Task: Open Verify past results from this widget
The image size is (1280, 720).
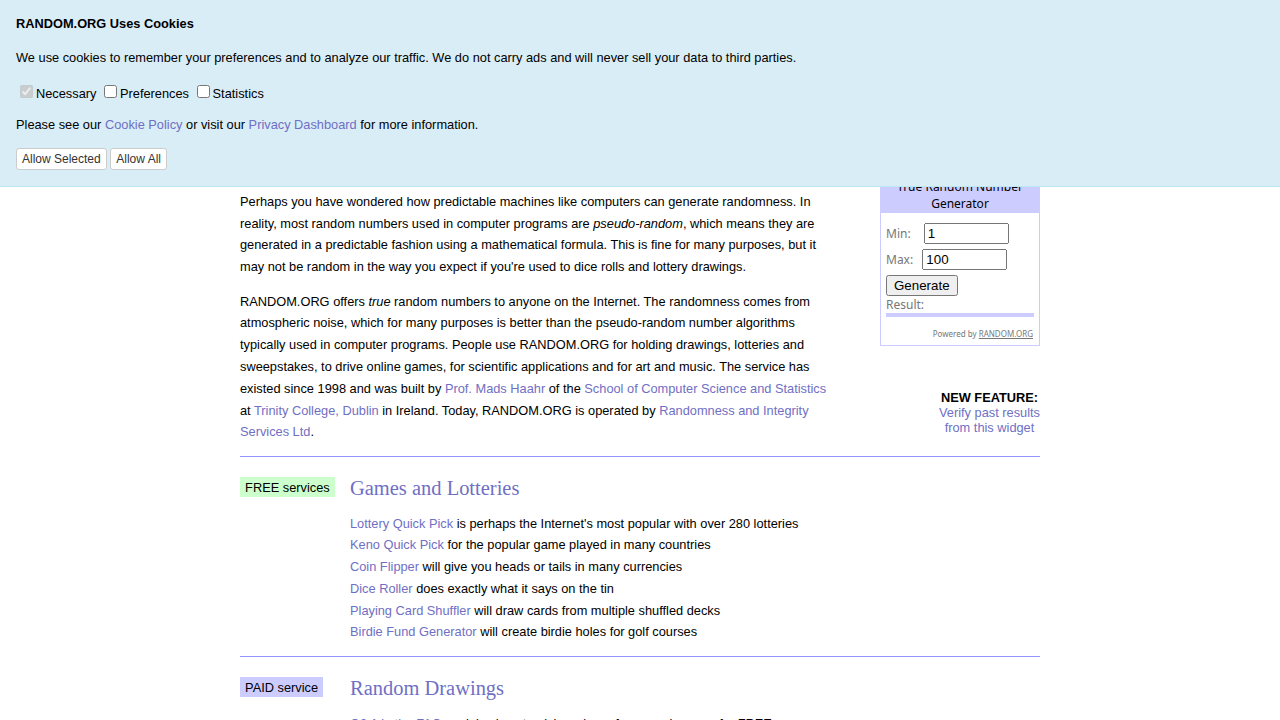Action: [989, 420]
